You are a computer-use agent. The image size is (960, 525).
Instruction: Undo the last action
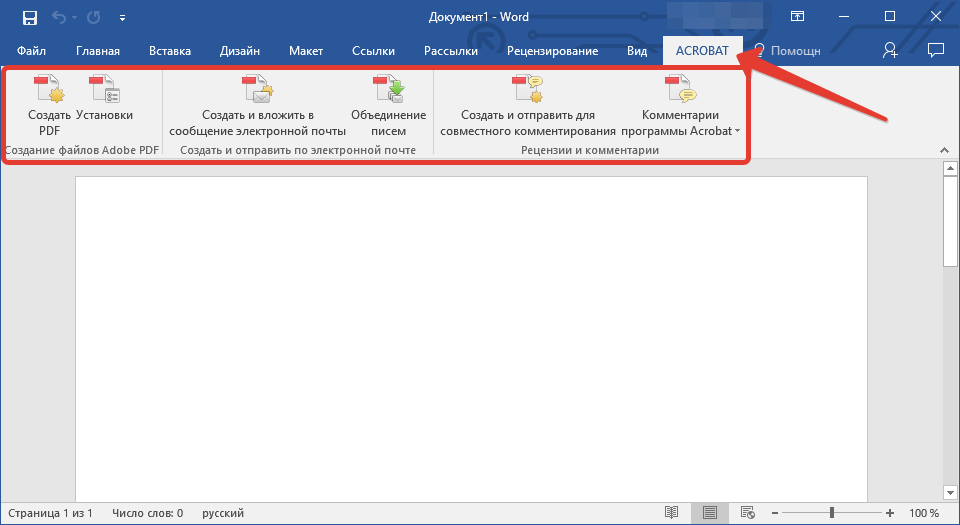coord(59,17)
